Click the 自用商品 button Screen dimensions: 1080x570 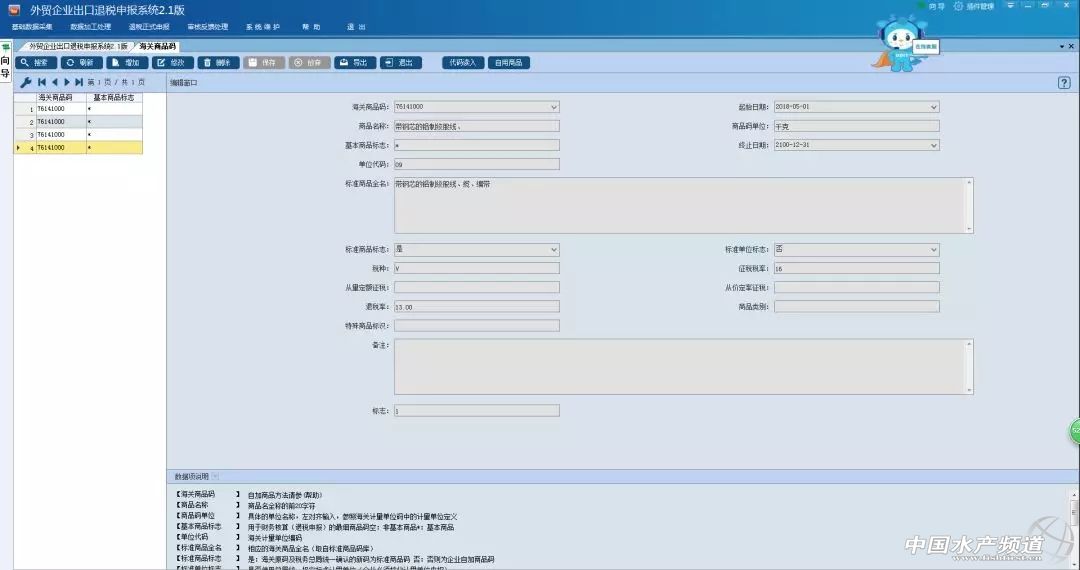[x=509, y=63]
